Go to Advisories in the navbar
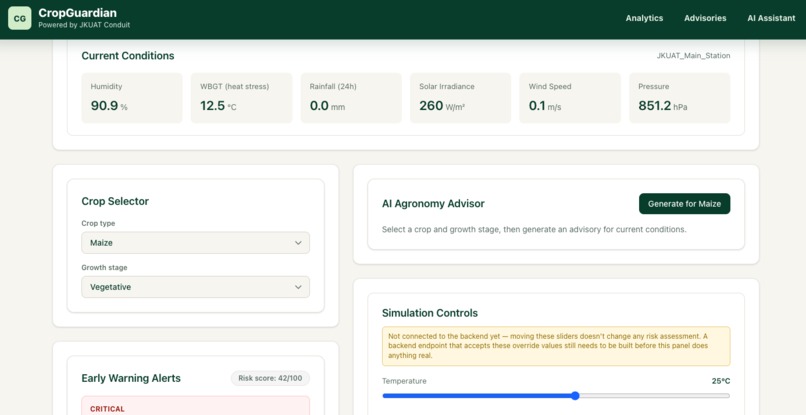This screenshot has height=415, width=806. tap(705, 18)
